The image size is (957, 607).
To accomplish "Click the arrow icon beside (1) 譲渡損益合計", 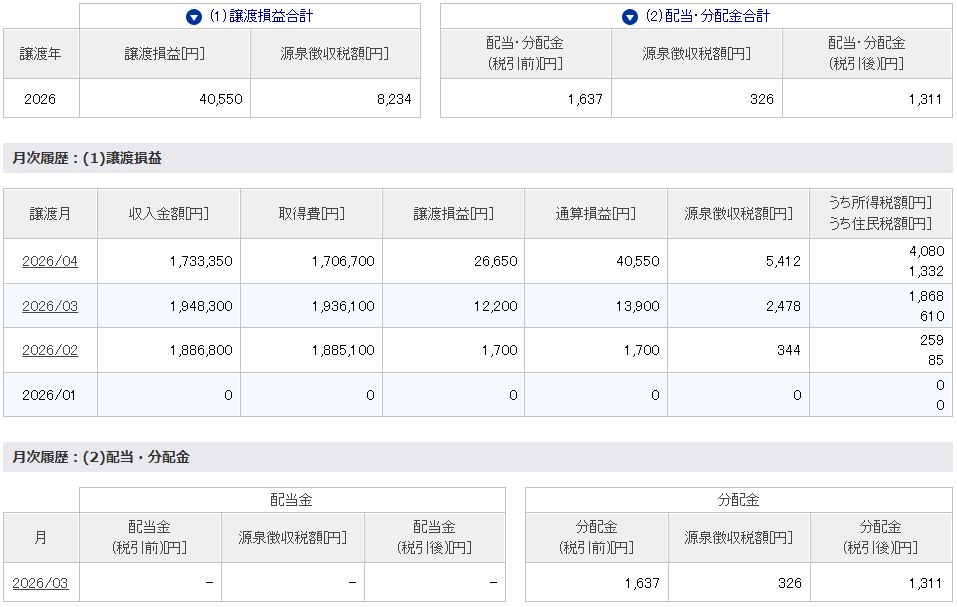I will (194, 17).
